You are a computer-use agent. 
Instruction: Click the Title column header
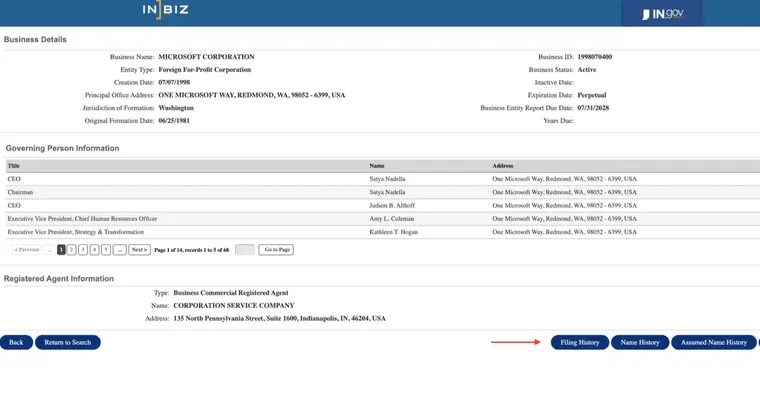[x=14, y=166]
